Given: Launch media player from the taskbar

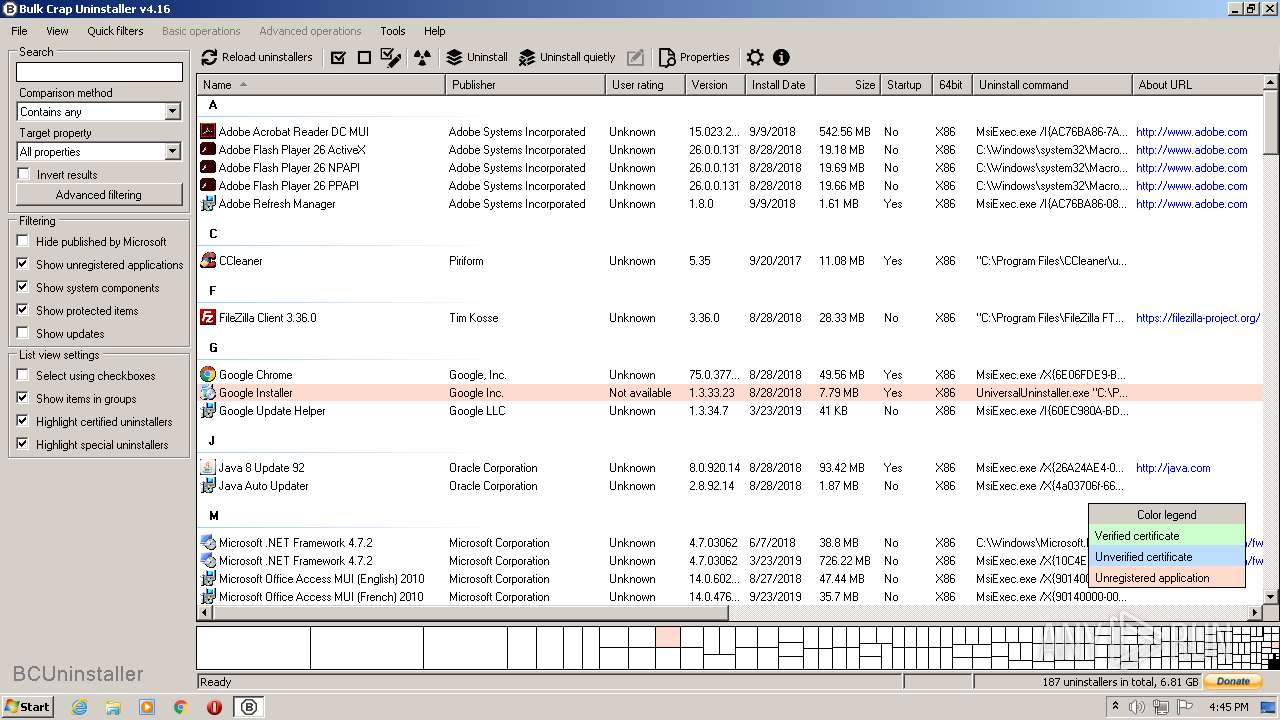Looking at the screenshot, I should (147, 706).
